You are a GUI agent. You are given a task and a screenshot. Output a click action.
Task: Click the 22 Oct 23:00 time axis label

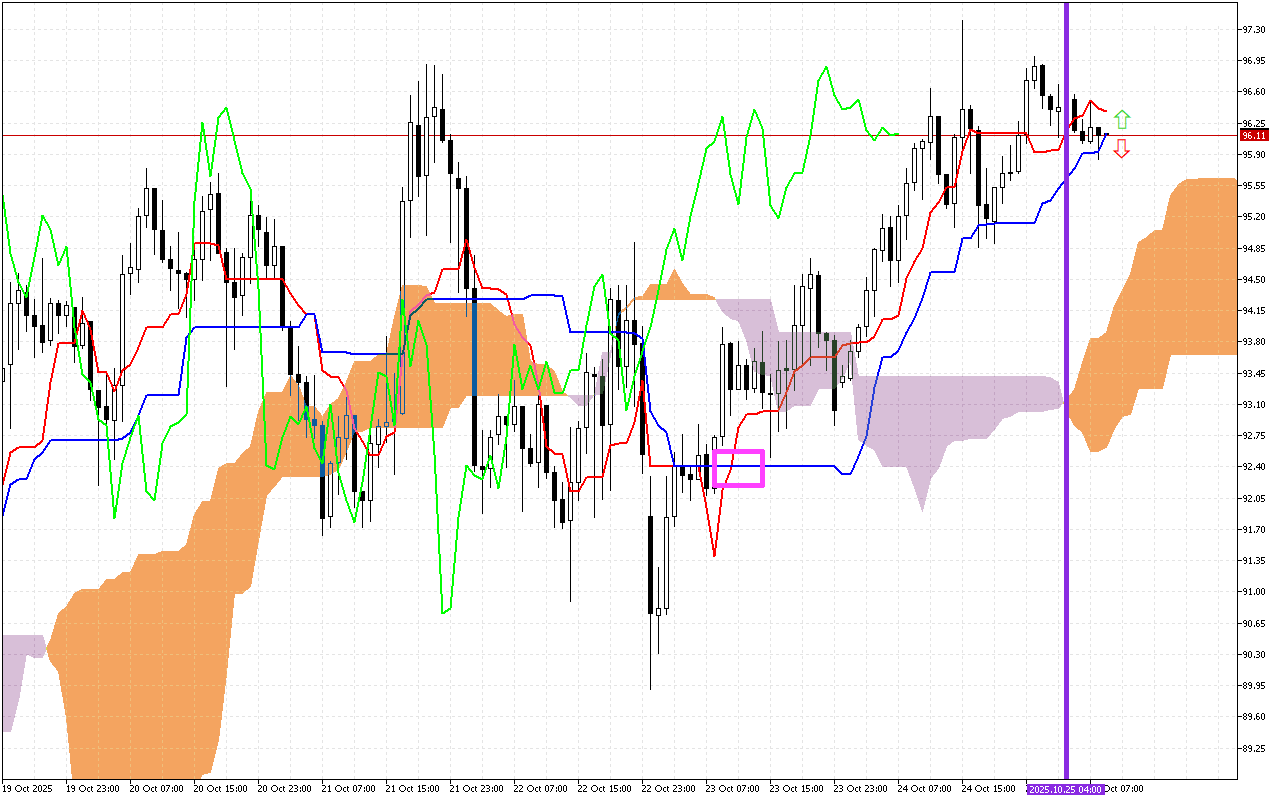(x=669, y=788)
